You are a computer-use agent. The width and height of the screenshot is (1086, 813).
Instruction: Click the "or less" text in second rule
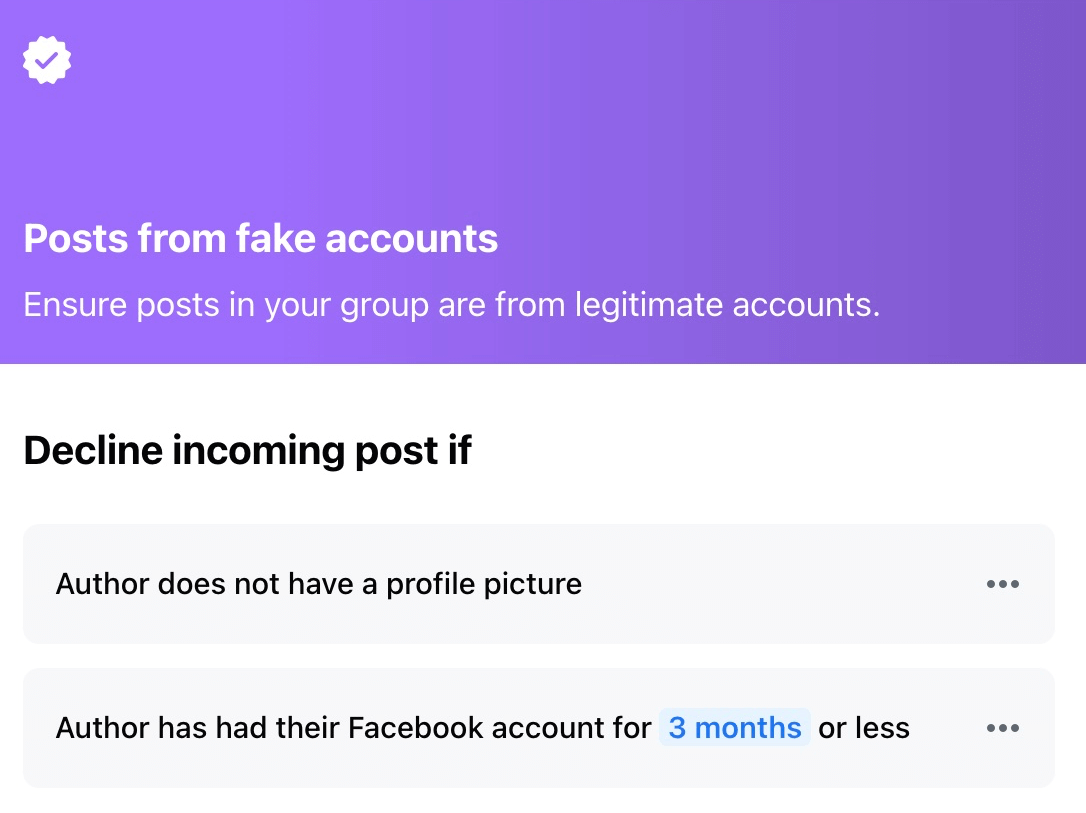(x=864, y=728)
